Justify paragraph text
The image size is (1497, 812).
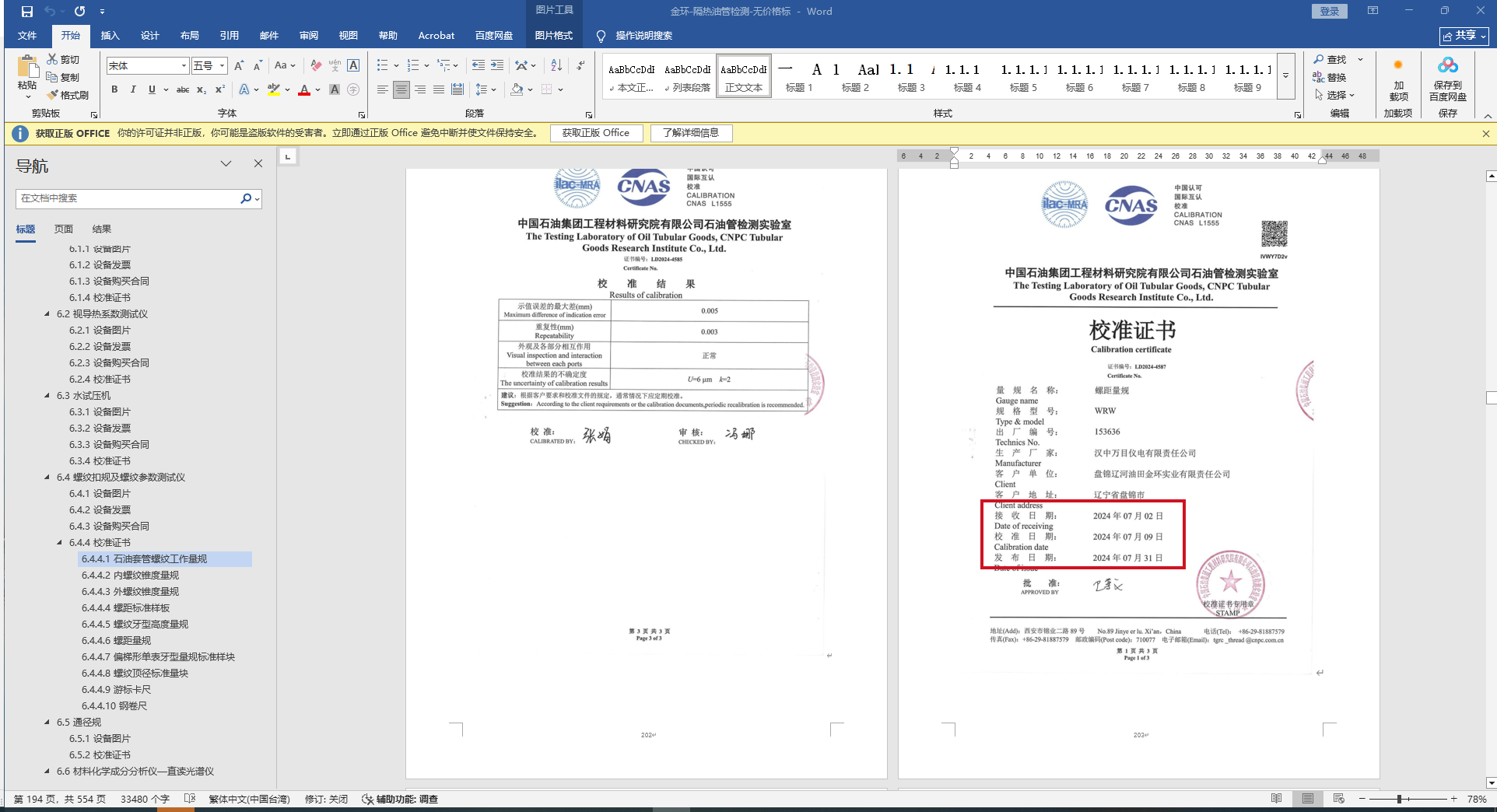[x=438, y=90]
